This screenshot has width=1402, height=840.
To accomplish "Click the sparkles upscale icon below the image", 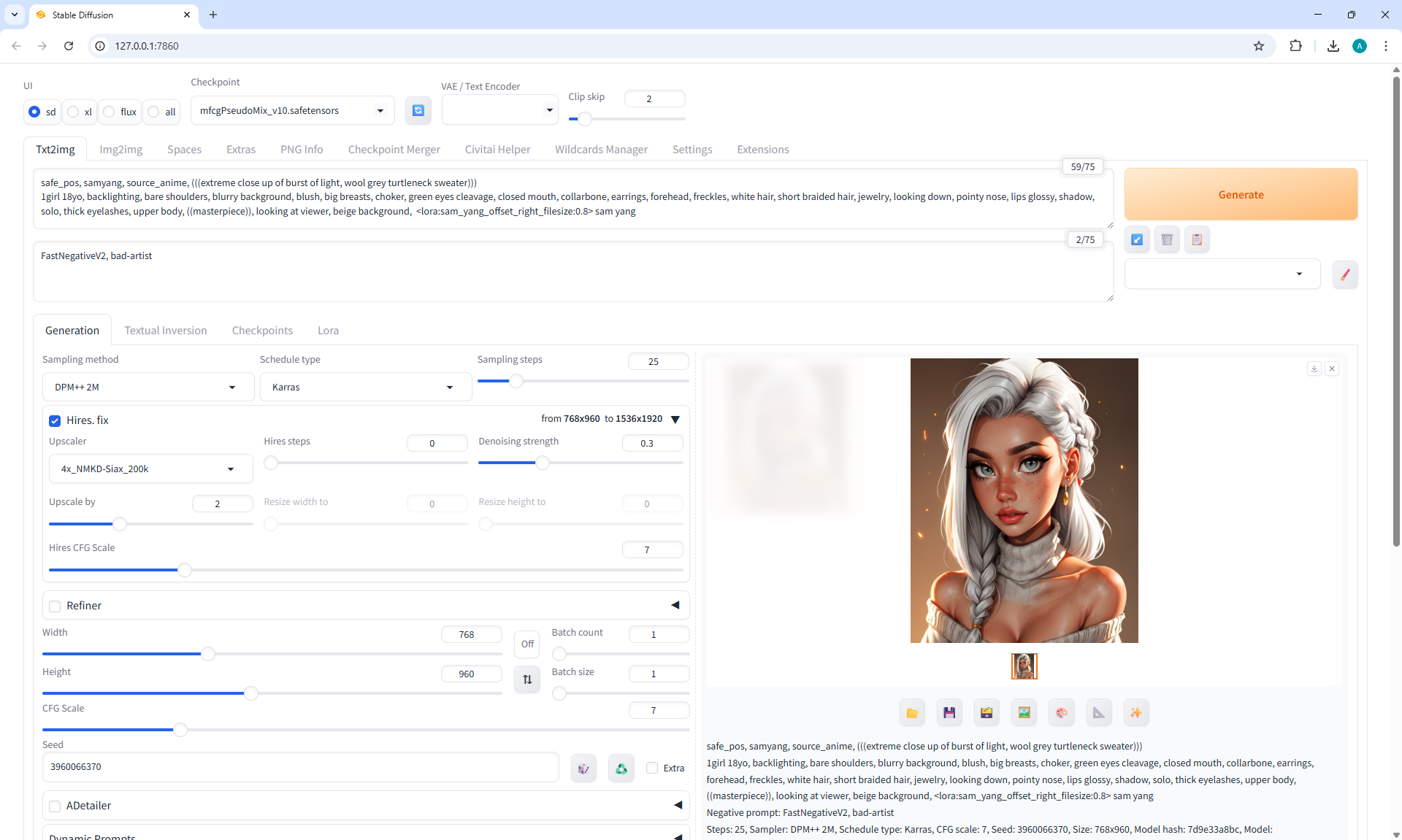I will 1135,713.
